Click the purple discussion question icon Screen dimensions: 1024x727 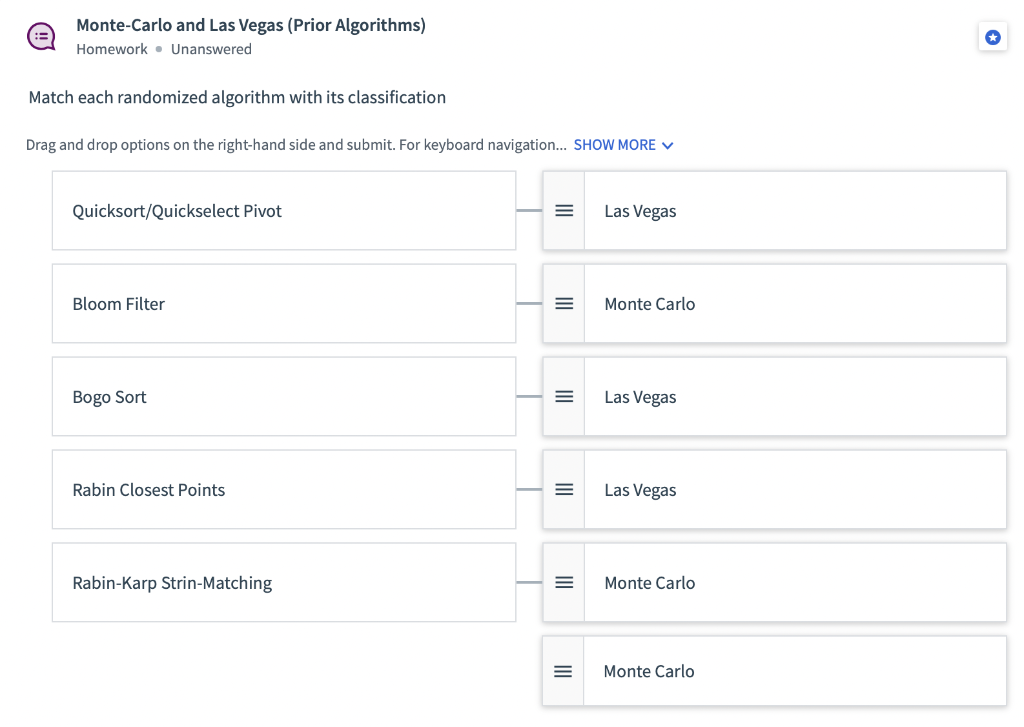(x=41, y=37)
